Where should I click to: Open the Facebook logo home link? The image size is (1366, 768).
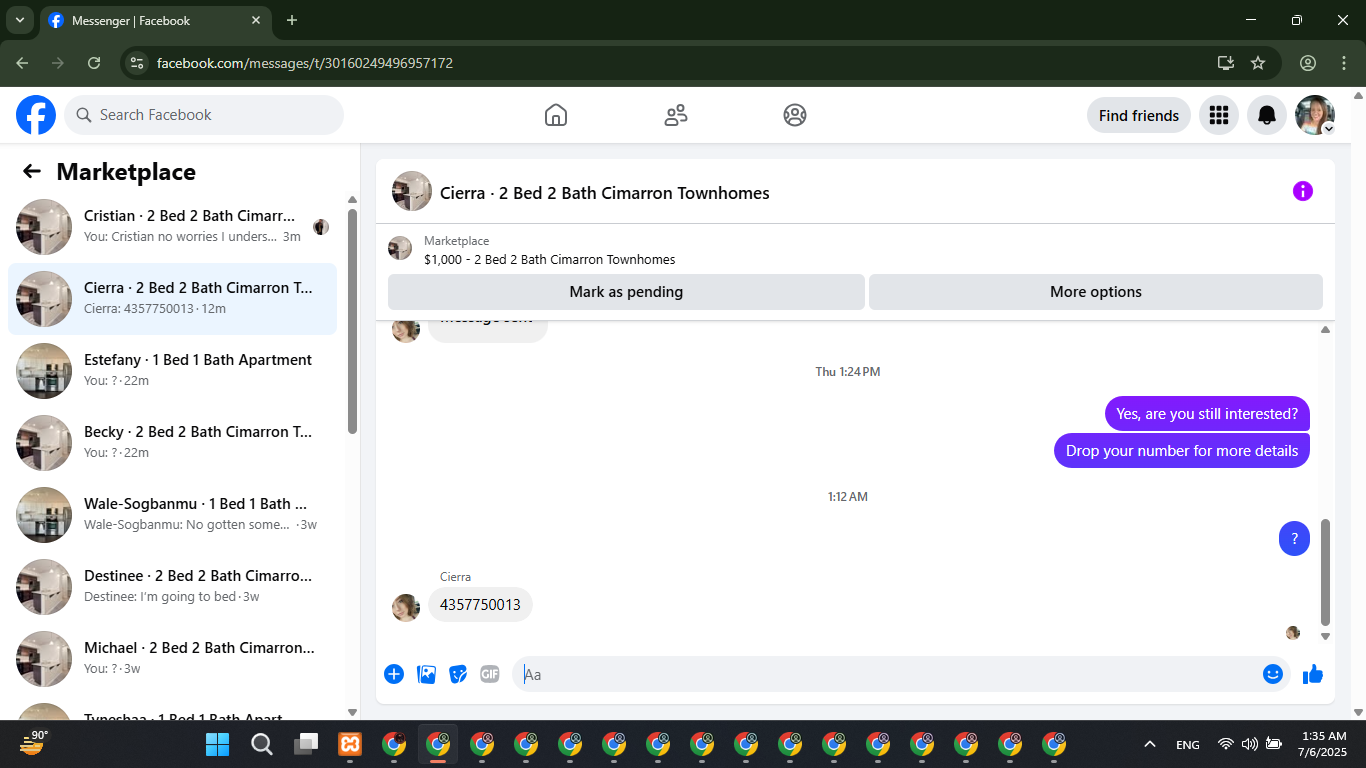point(36,115)
